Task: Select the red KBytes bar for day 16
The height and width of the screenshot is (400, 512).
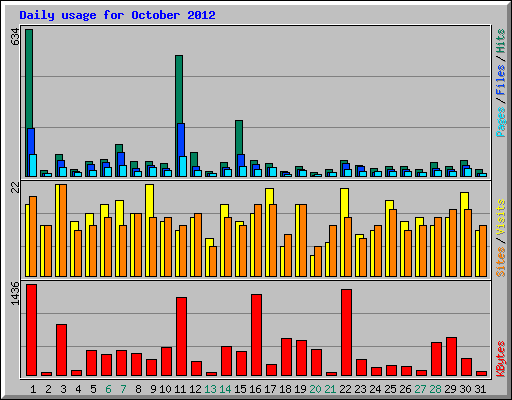Action: (257, 335)
